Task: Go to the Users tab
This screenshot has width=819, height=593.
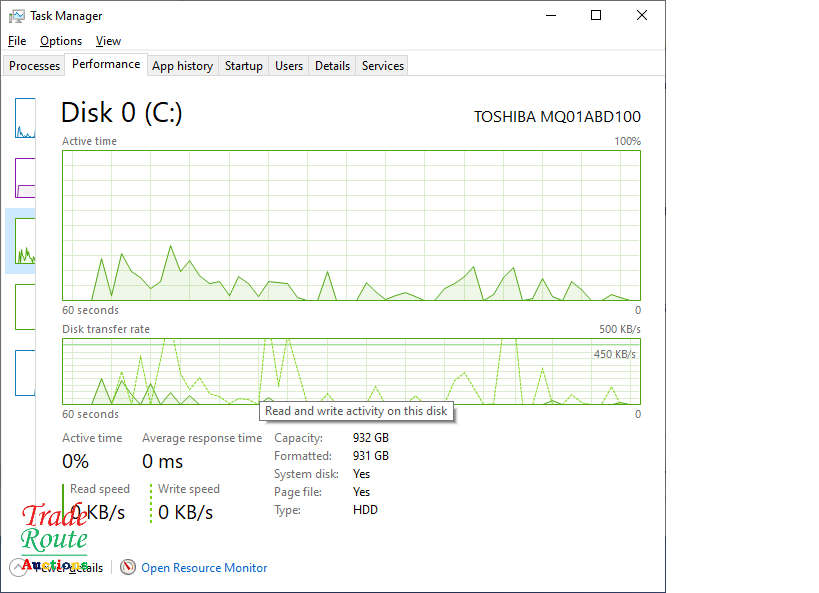Action: point(289,66)
